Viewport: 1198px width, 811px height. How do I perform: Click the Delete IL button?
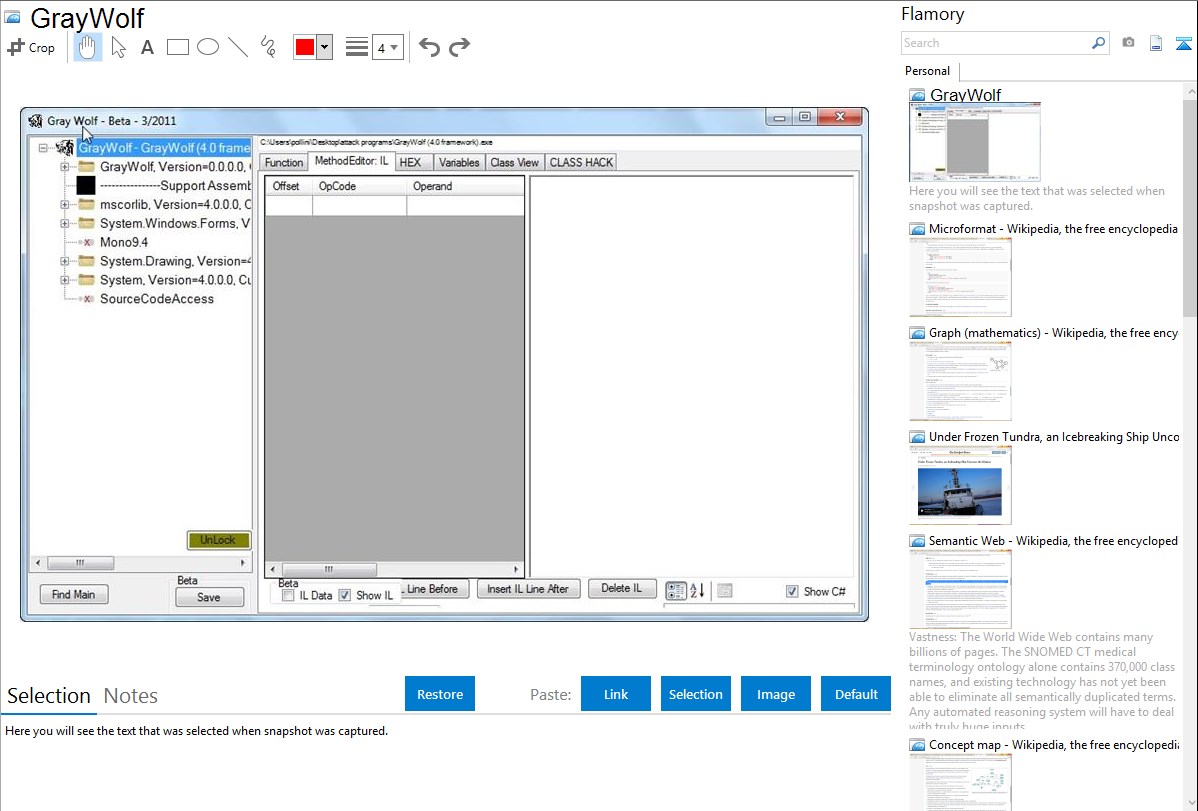622,589
